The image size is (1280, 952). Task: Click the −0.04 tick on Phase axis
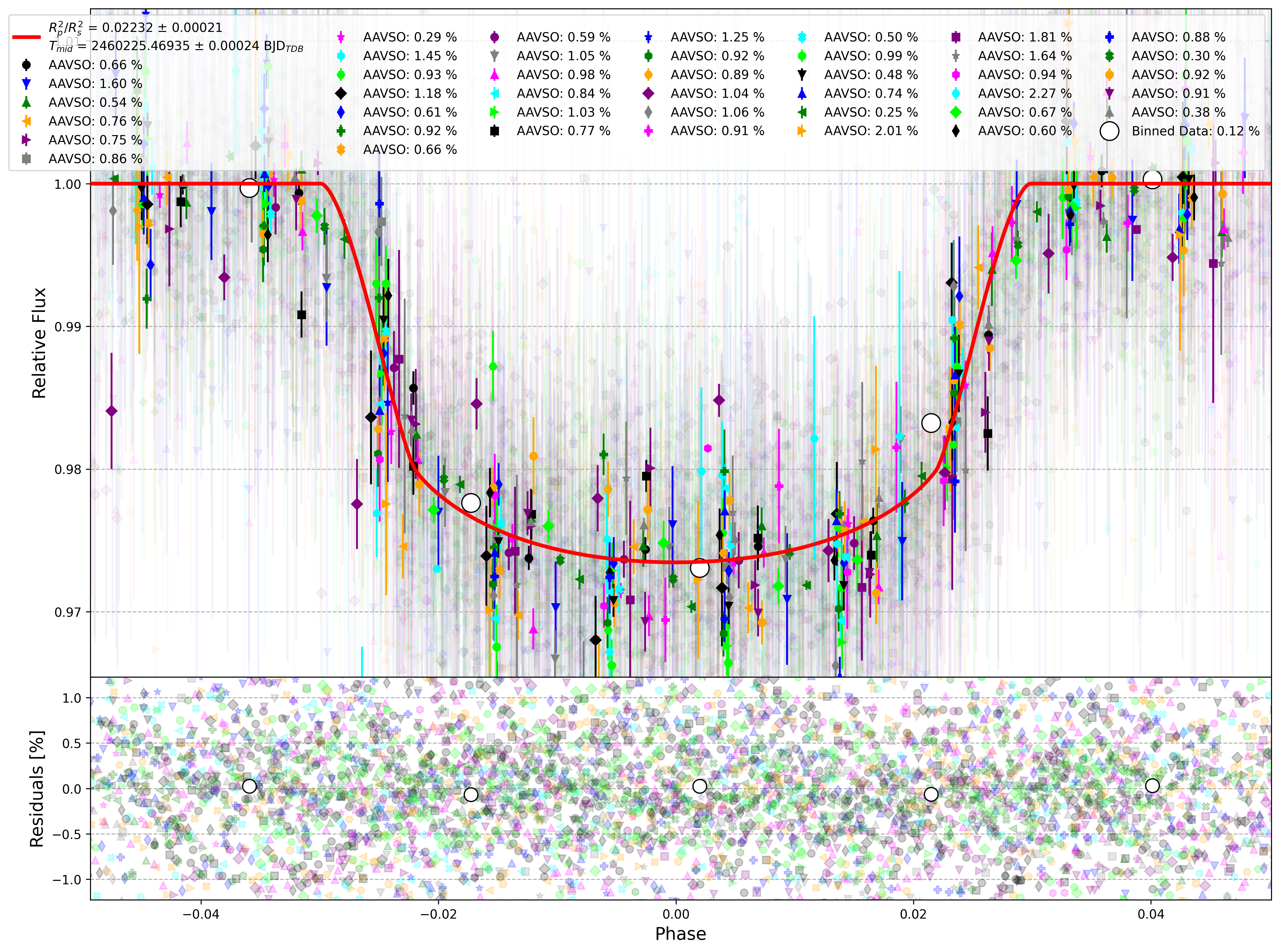click(200, 914)
